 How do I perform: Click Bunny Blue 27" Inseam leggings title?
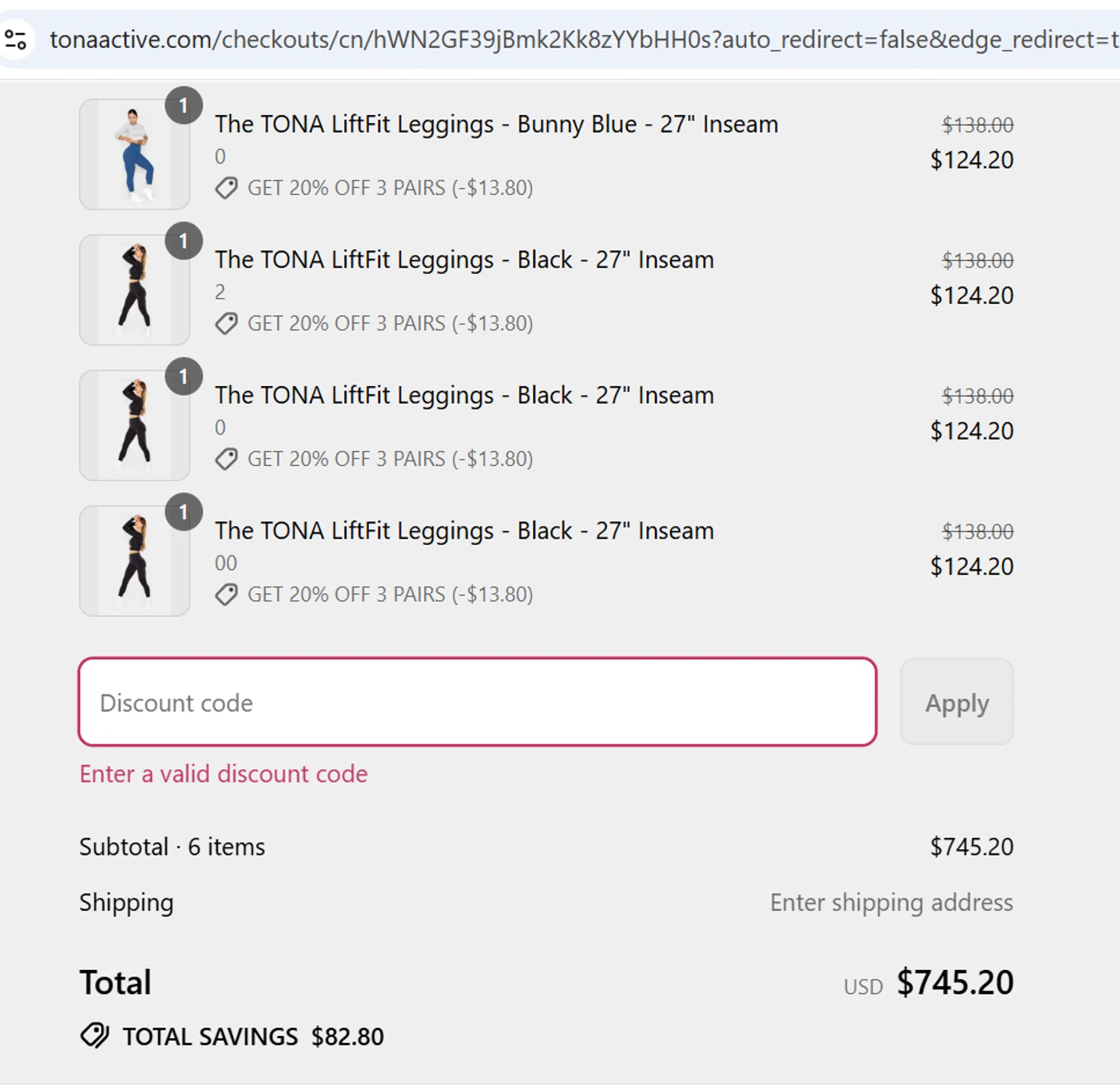[497, 124]
